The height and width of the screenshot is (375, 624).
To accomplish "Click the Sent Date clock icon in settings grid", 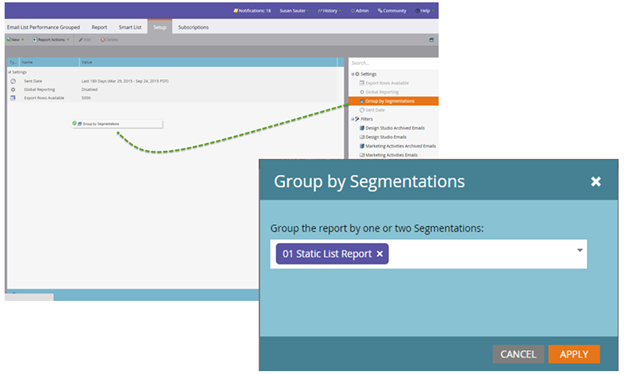I will (13, 81).
